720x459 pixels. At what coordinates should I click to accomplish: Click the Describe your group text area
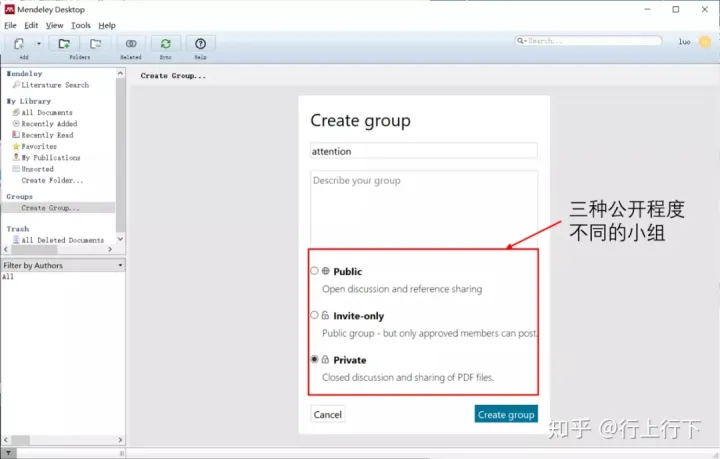pyautogui.click(x=423, y=209)
